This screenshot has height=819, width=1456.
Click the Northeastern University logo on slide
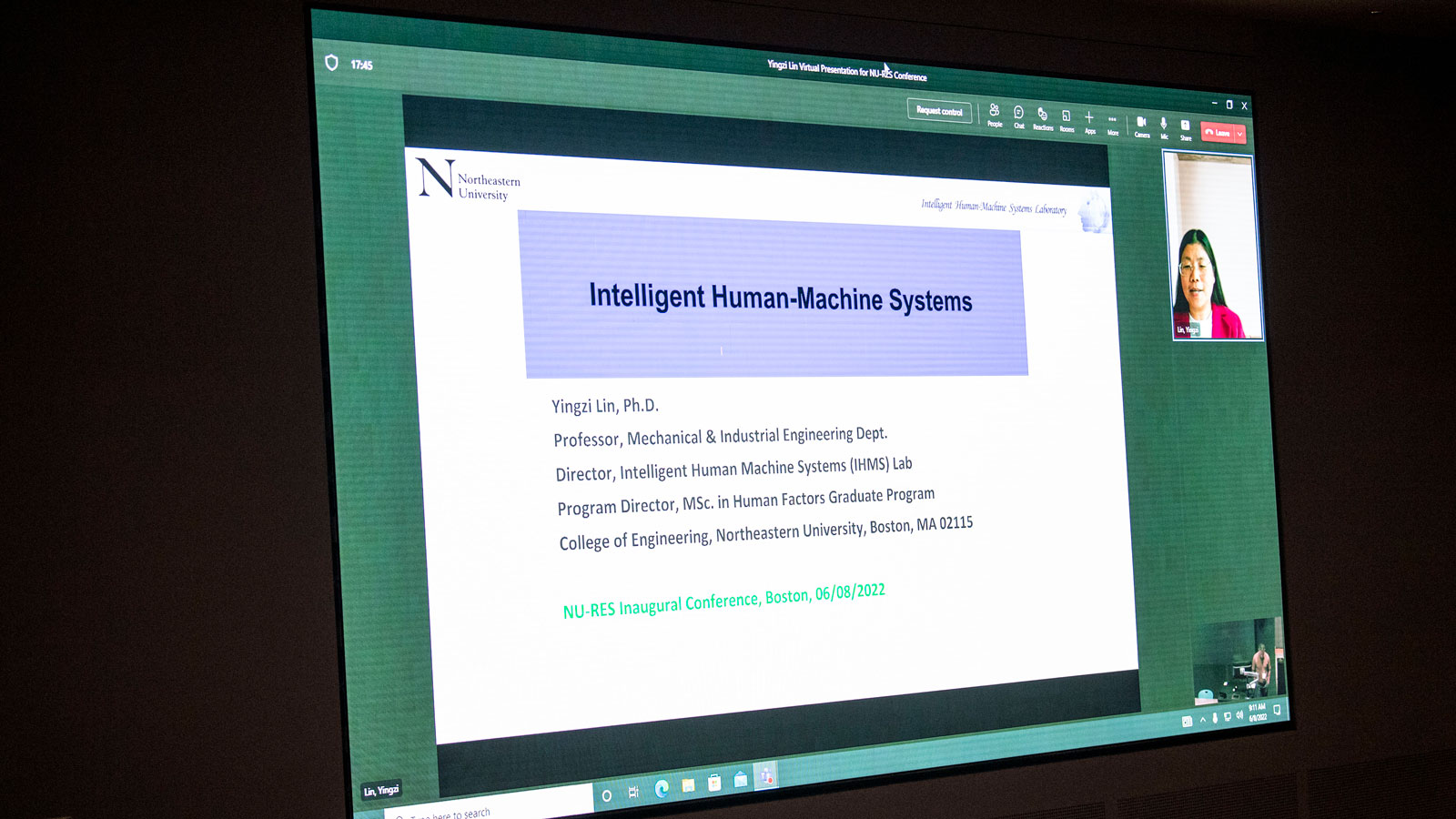point(468,179)
